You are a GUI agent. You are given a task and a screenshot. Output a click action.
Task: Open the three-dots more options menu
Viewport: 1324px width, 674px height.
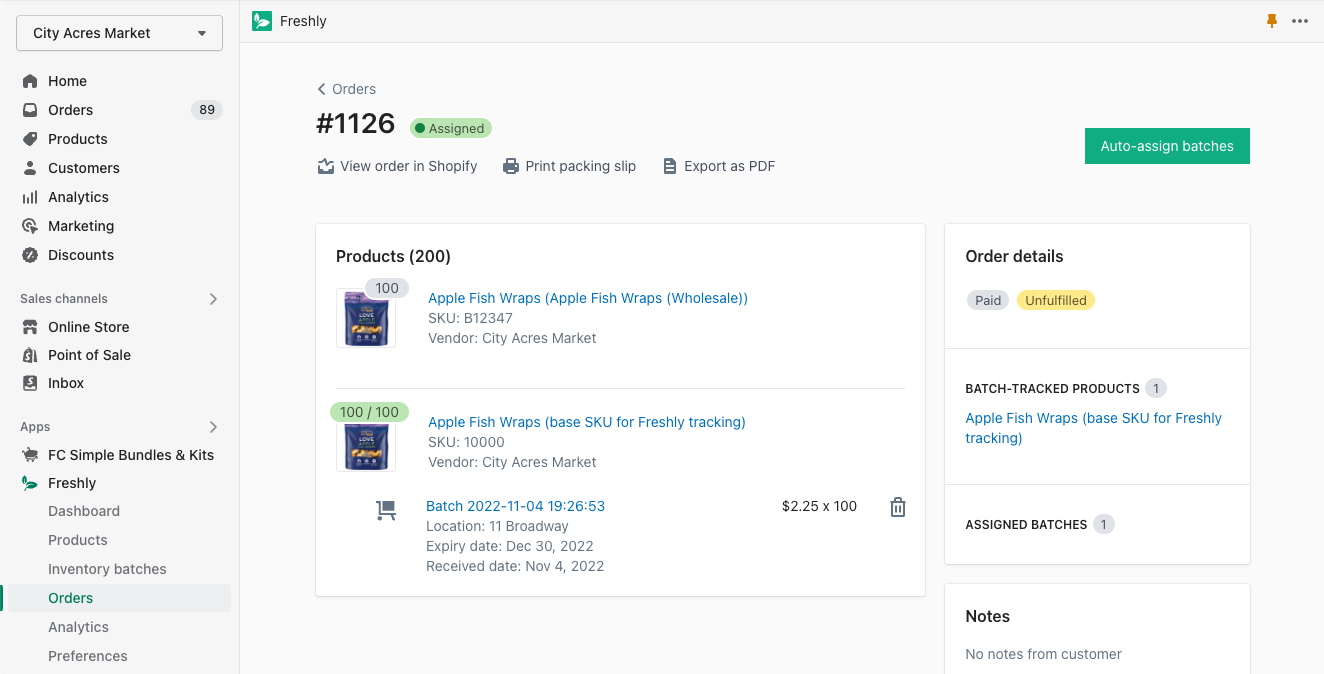point(1300,21)
